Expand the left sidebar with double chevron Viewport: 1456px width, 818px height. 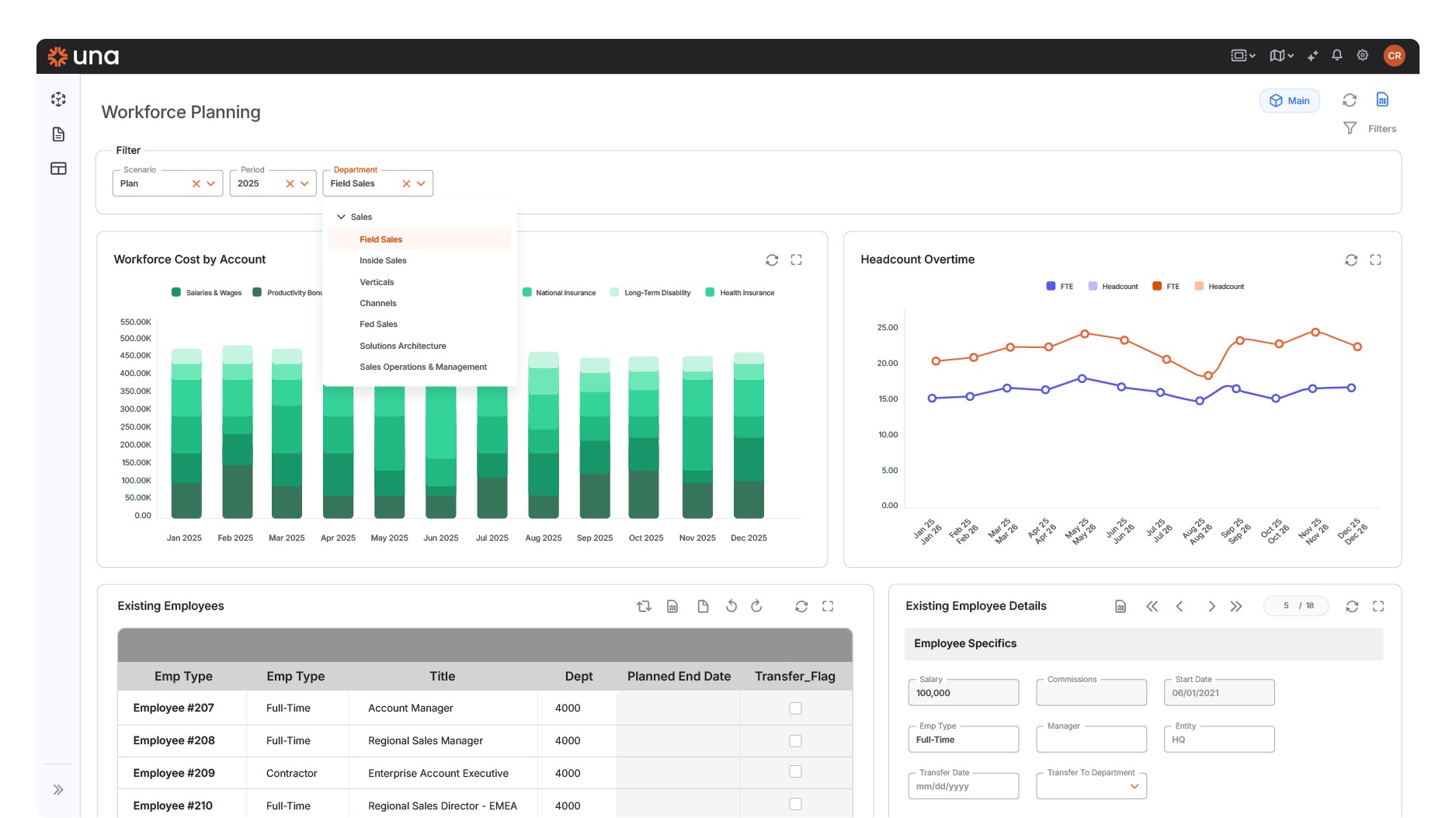[x=58, y=790]
